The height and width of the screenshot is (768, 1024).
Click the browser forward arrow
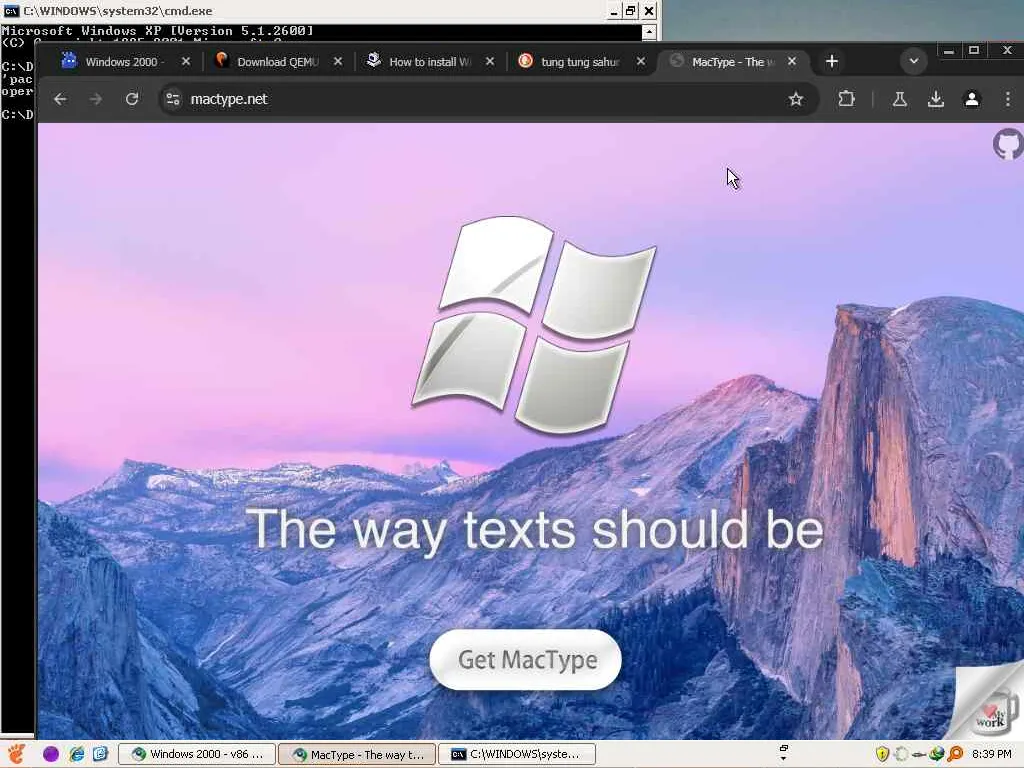(x=96, y=99)
